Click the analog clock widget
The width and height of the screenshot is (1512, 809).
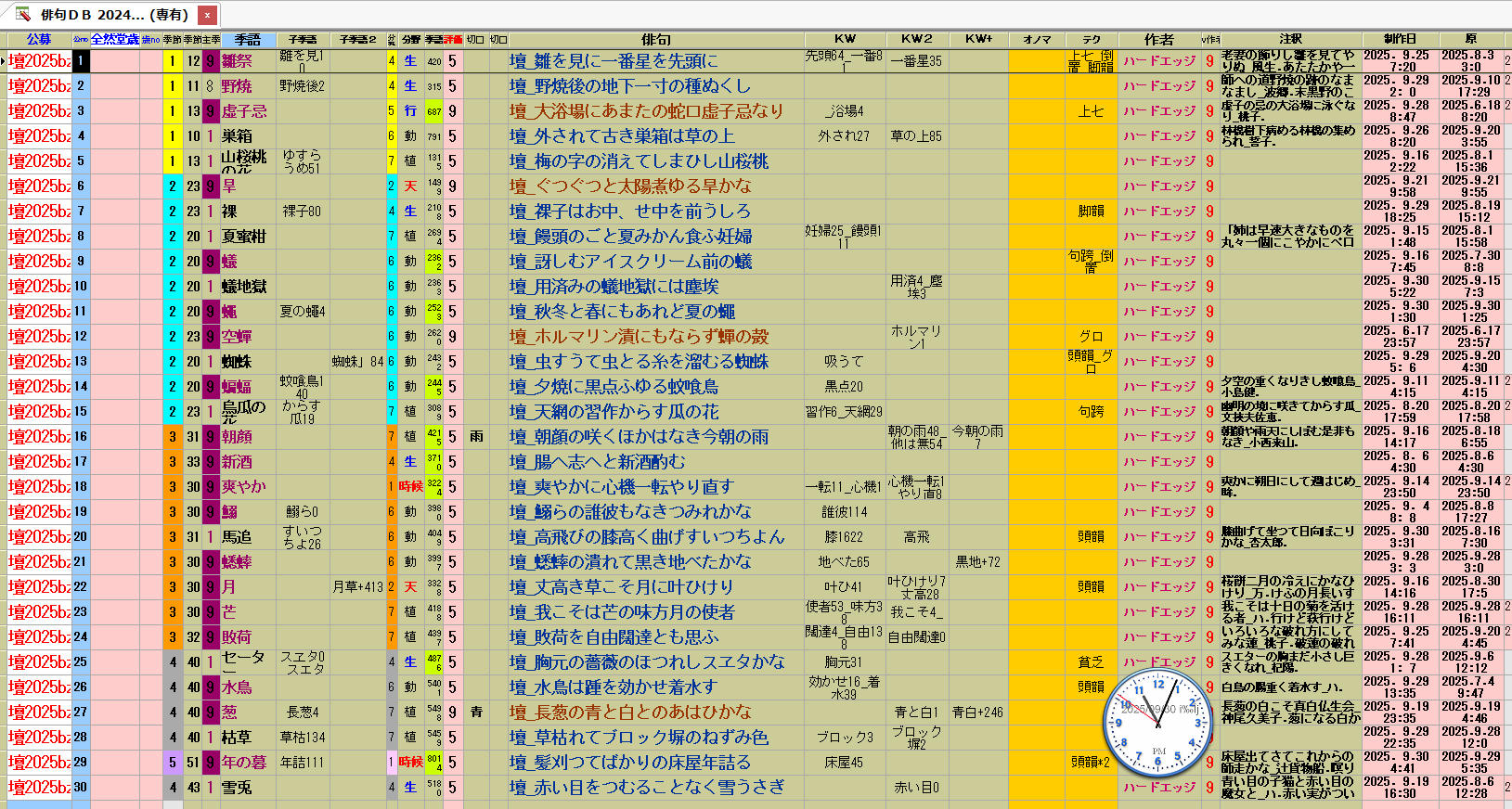click(1158, 723)
